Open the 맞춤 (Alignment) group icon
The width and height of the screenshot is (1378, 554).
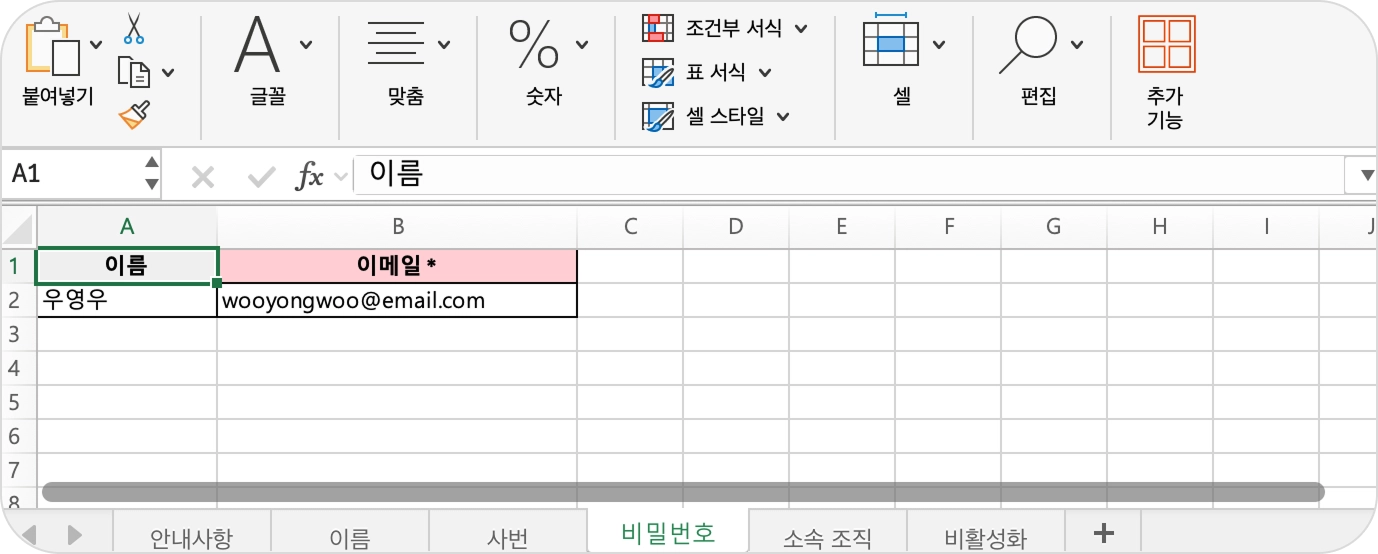[x=396, y=46]
